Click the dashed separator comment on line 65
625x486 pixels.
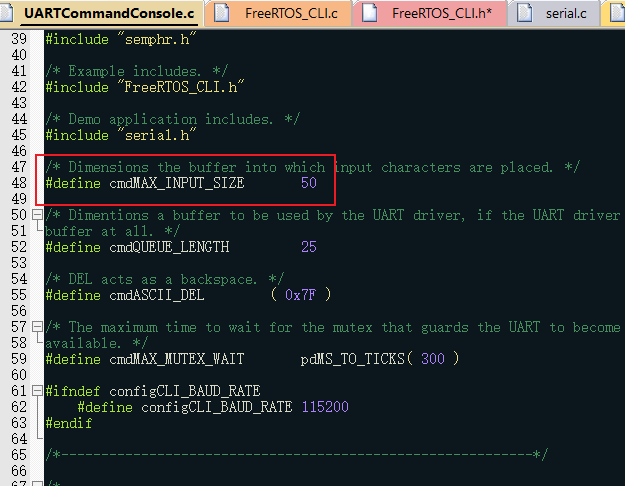click(x=297, y=455)
